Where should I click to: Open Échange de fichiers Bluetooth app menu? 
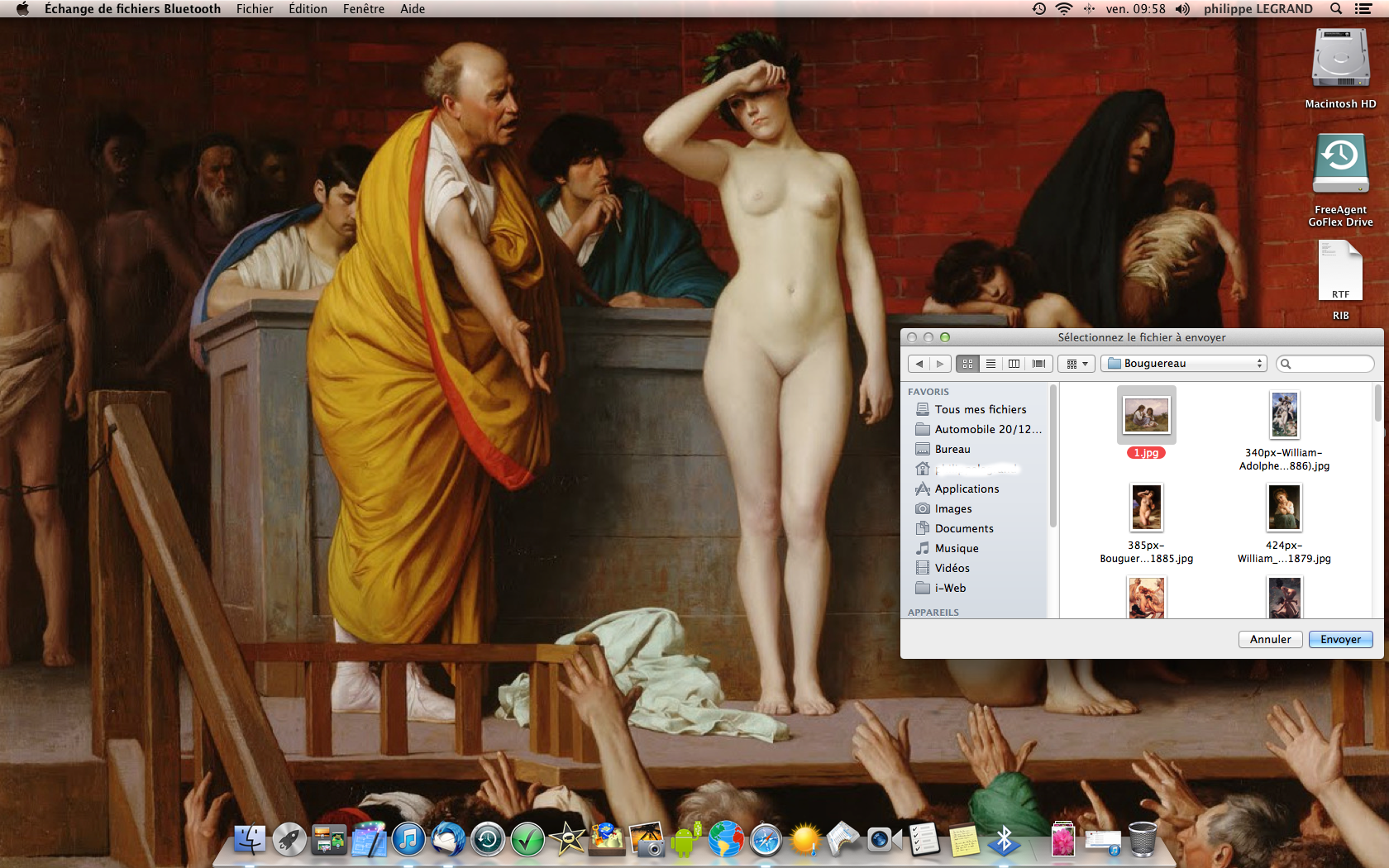[132, 9]
